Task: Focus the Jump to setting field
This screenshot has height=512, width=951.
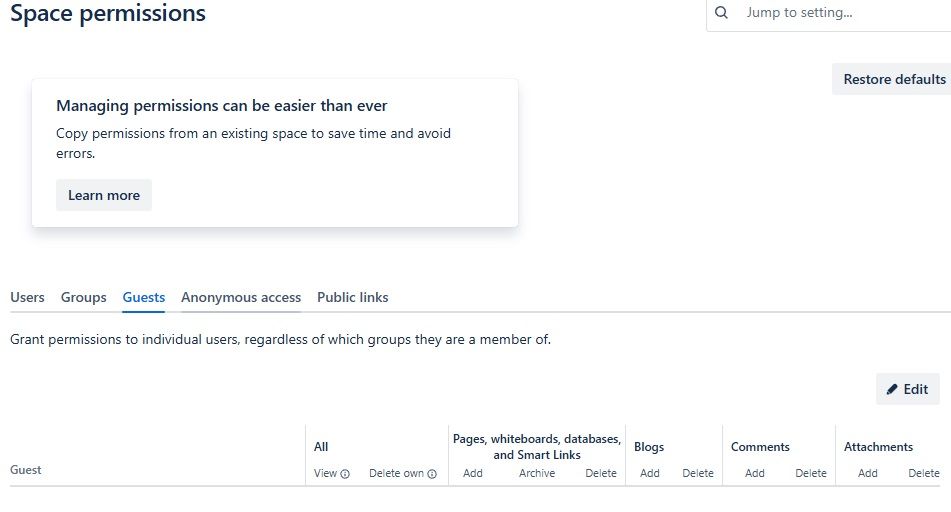Action: 840,13
